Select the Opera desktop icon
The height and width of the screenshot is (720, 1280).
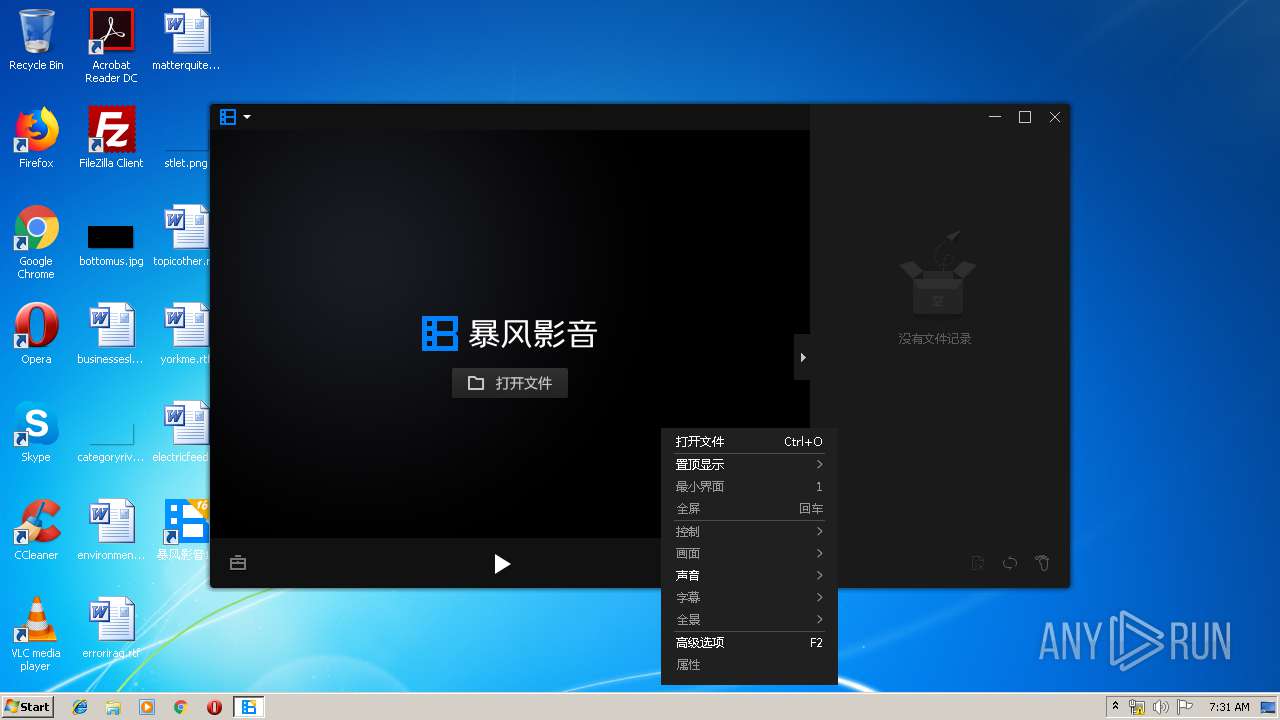[36, 334]
